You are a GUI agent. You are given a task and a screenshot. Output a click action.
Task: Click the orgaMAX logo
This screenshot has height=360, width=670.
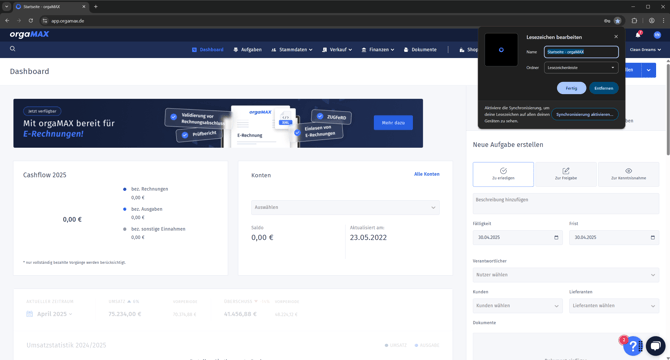coord(29,34)
